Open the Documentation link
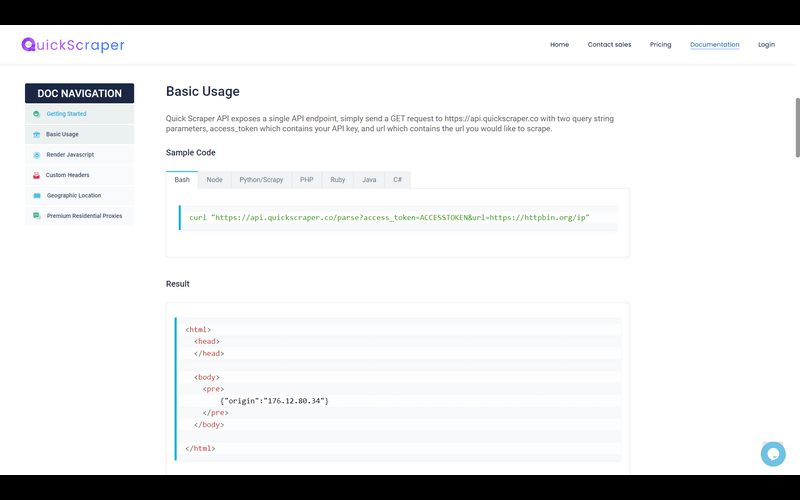The image size is (800, 500). click(714, 45)
